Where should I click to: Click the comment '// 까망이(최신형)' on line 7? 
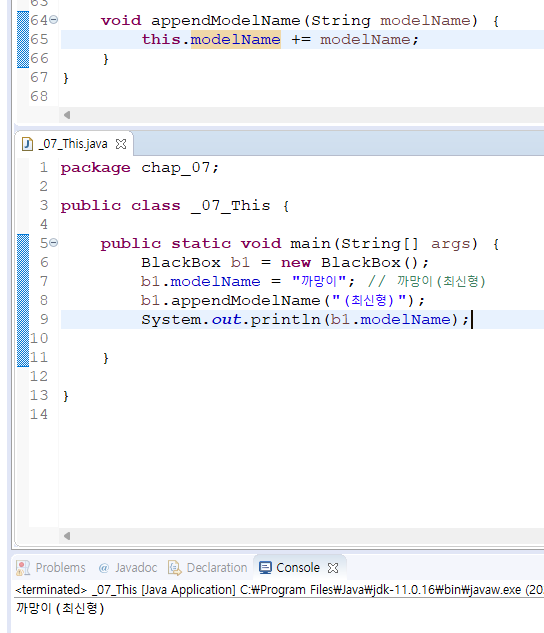click(426, 281)
